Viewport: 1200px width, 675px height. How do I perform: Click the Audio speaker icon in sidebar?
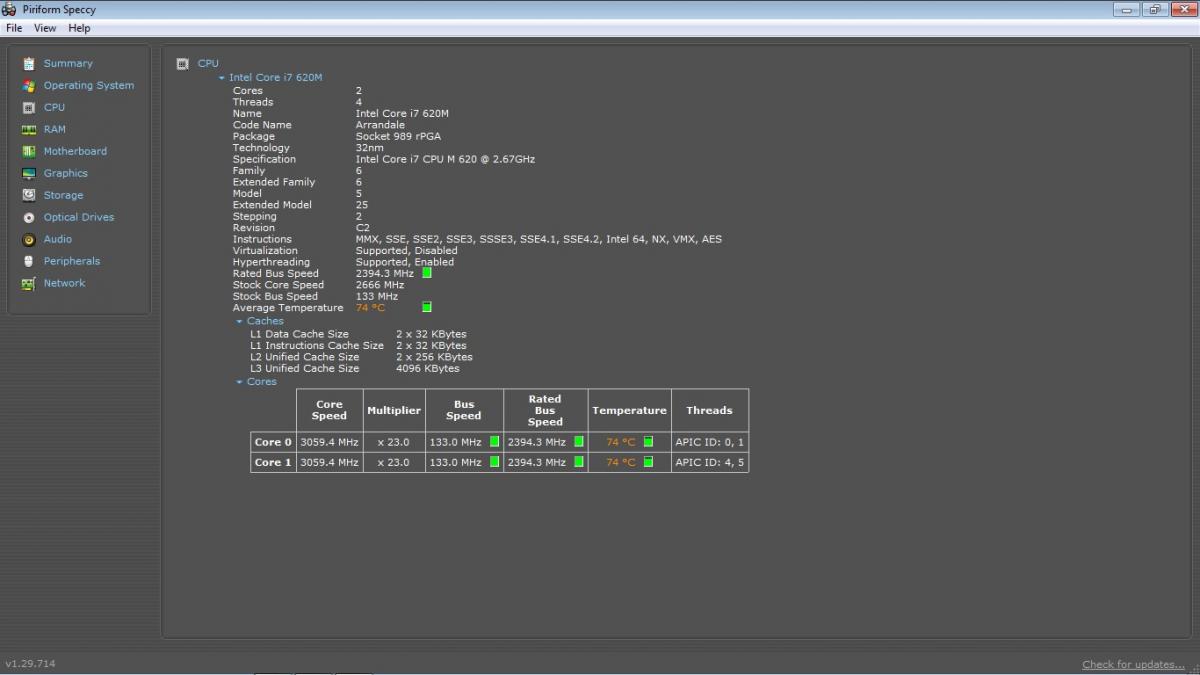click(x=29, y=239)
